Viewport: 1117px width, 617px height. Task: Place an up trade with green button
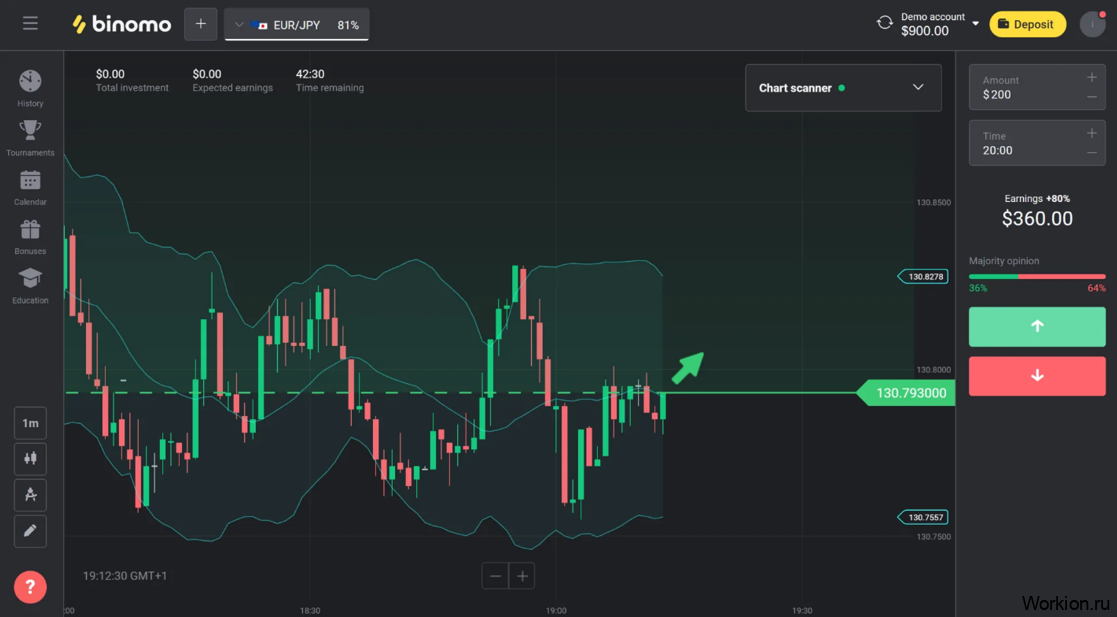(1037, 326)
